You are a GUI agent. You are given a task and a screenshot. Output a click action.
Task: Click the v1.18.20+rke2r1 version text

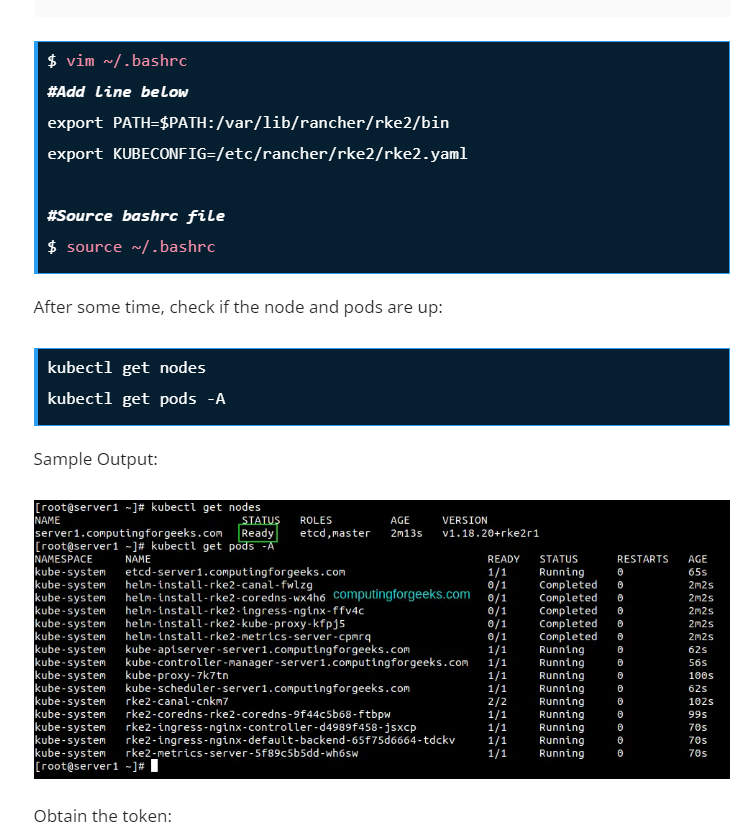coord(490,533)
